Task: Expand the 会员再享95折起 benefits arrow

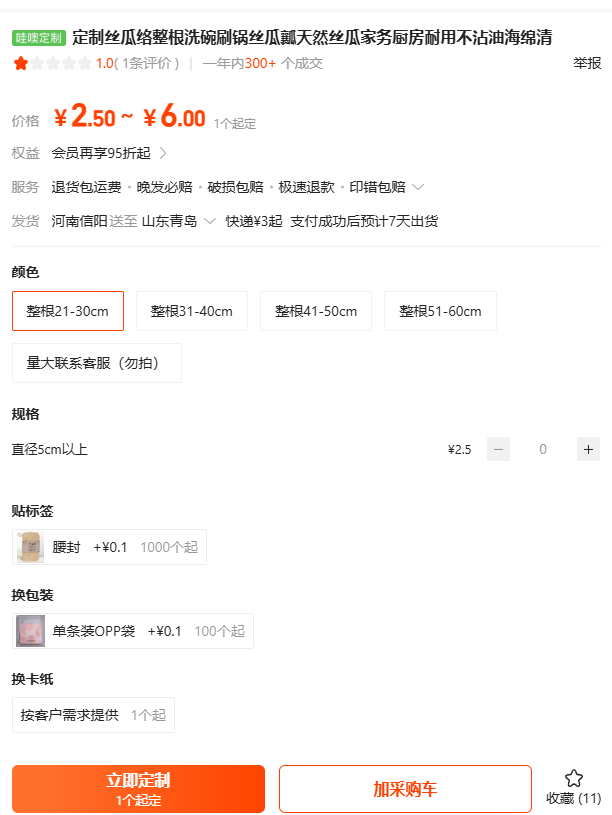Action: pos(163,154)
